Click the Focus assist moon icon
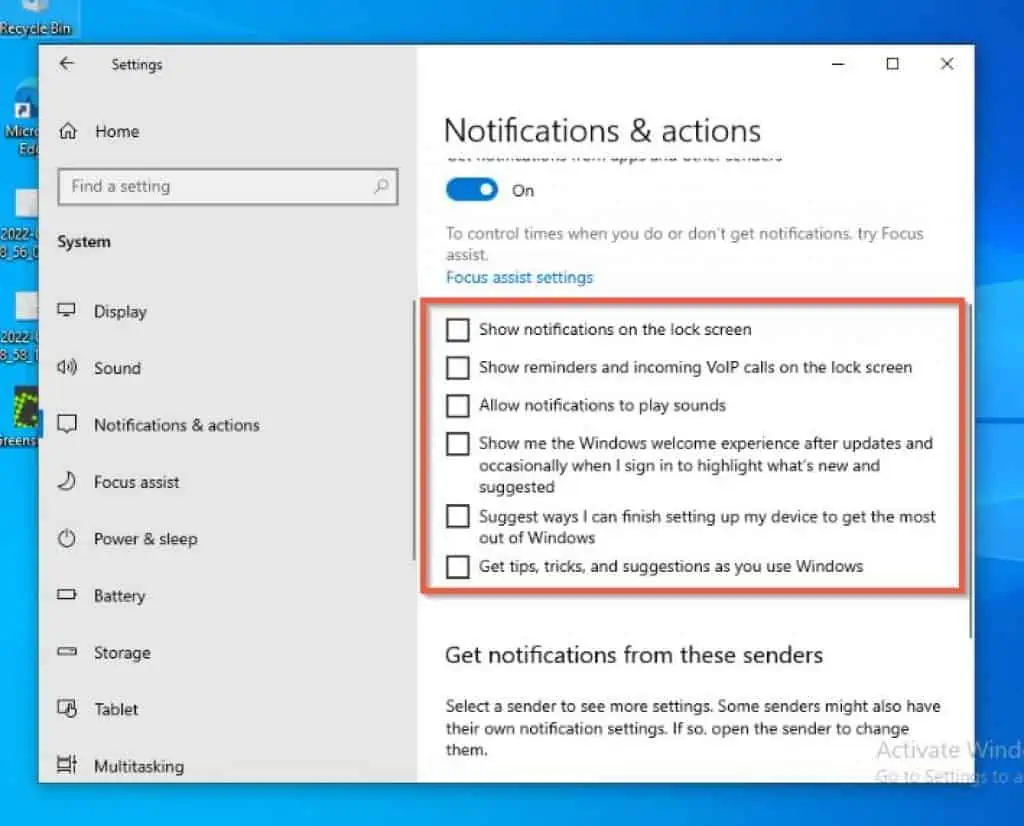 [67, 482]
